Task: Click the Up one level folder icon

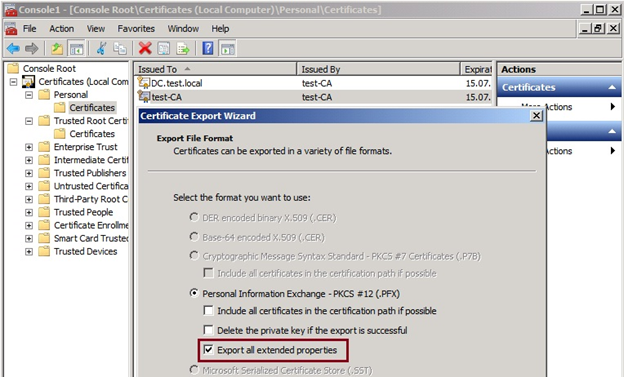Action: click(x=57, y=49)
